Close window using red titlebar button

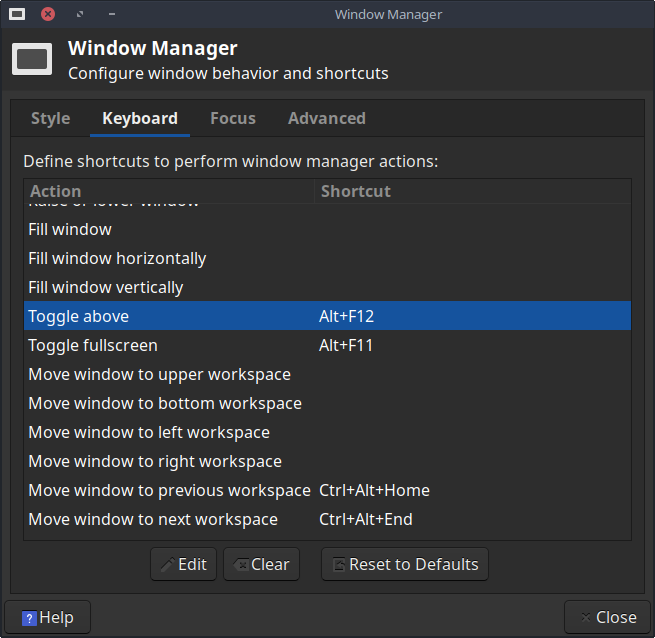coord(48,14)
